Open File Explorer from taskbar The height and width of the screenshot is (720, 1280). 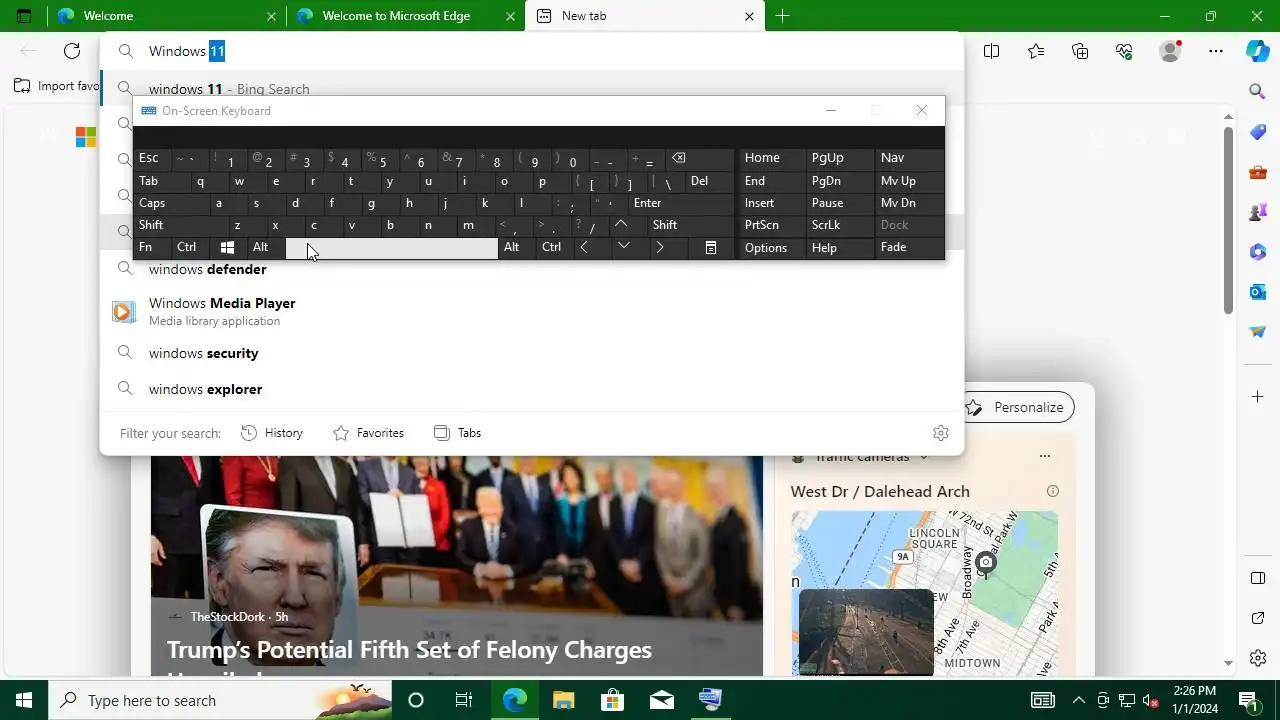563,700
